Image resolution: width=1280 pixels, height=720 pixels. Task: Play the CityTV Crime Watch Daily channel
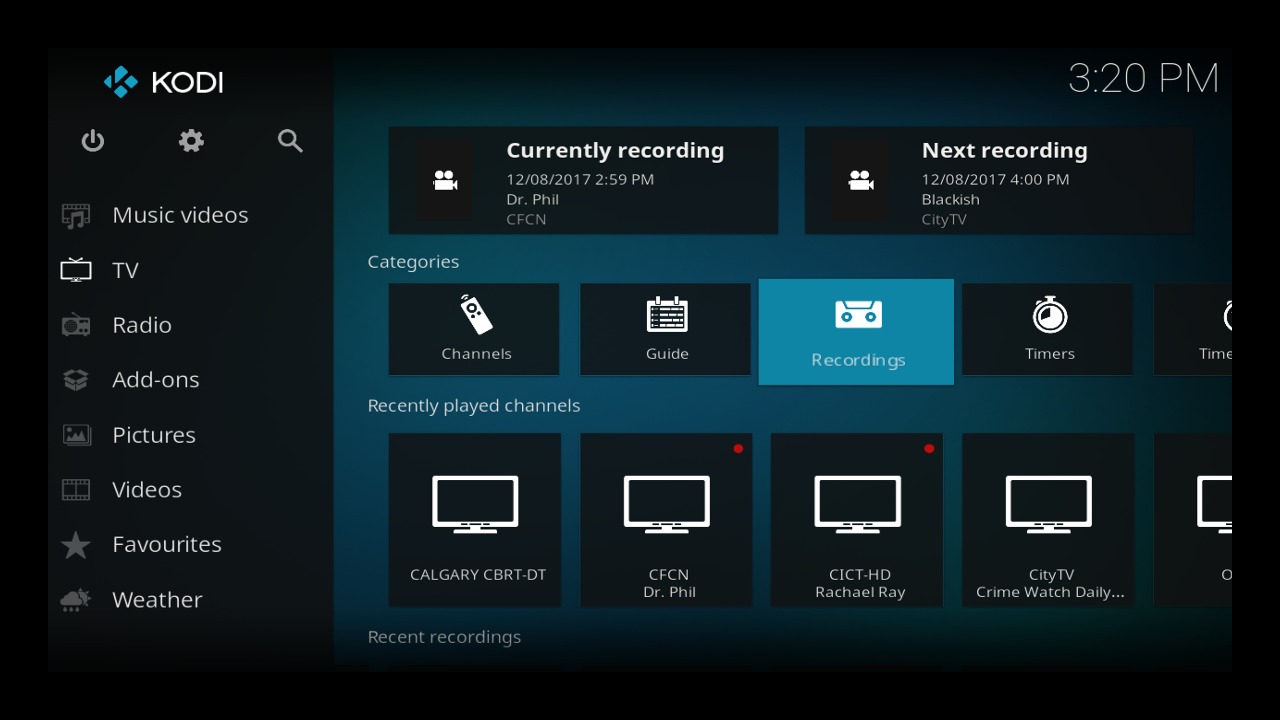[1048, 519]
